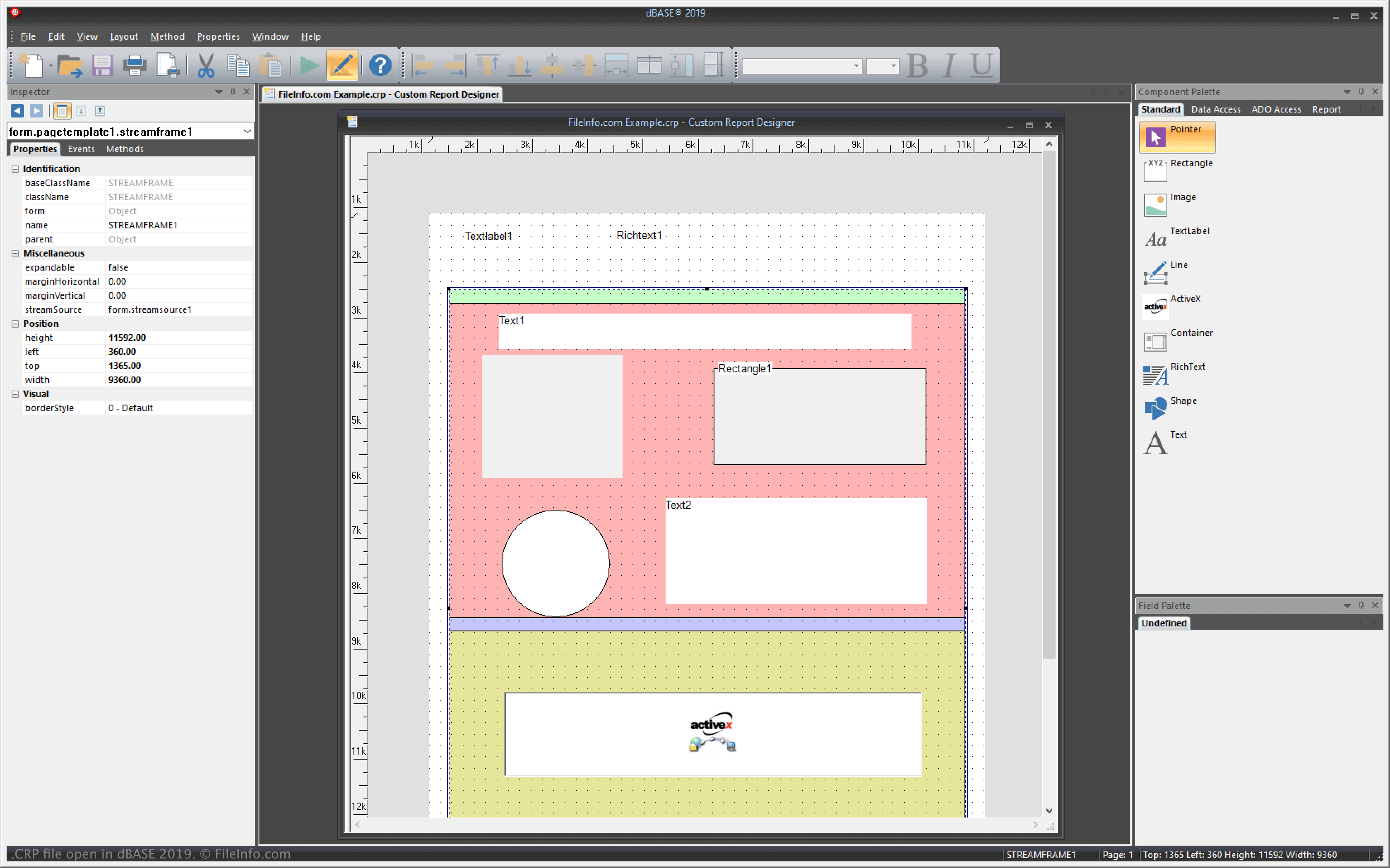Click the height value 11592.00 field

[179, 338]
